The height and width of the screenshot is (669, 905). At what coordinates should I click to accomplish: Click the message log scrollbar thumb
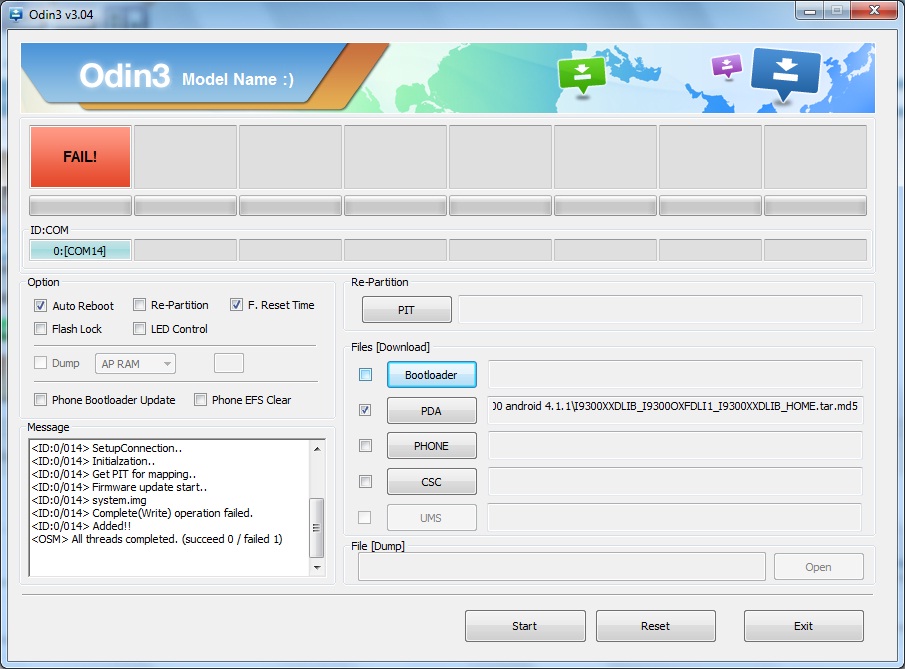click(x=316, y=527)
